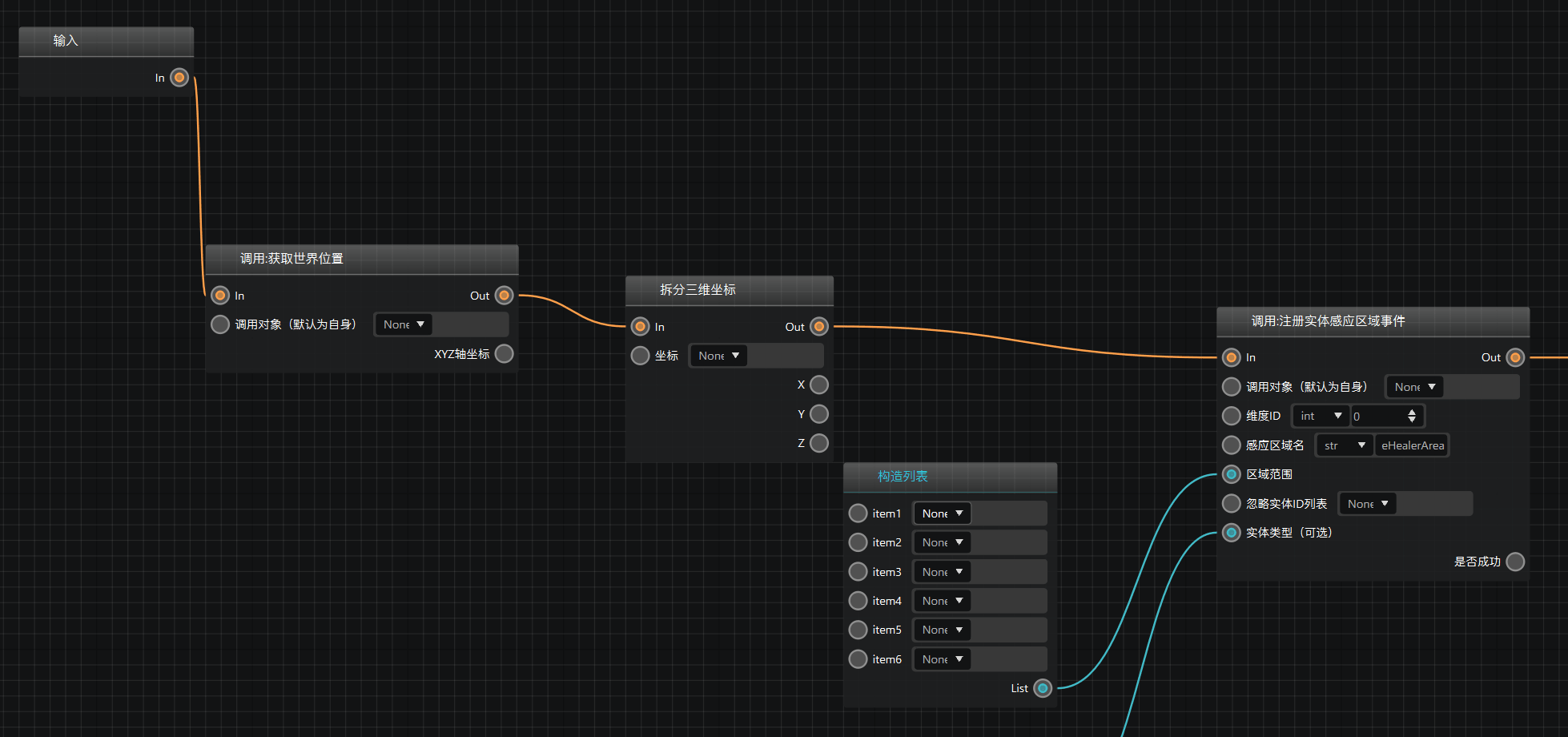Open the int type dropdown for 维度ID

tap(1321, 416)
